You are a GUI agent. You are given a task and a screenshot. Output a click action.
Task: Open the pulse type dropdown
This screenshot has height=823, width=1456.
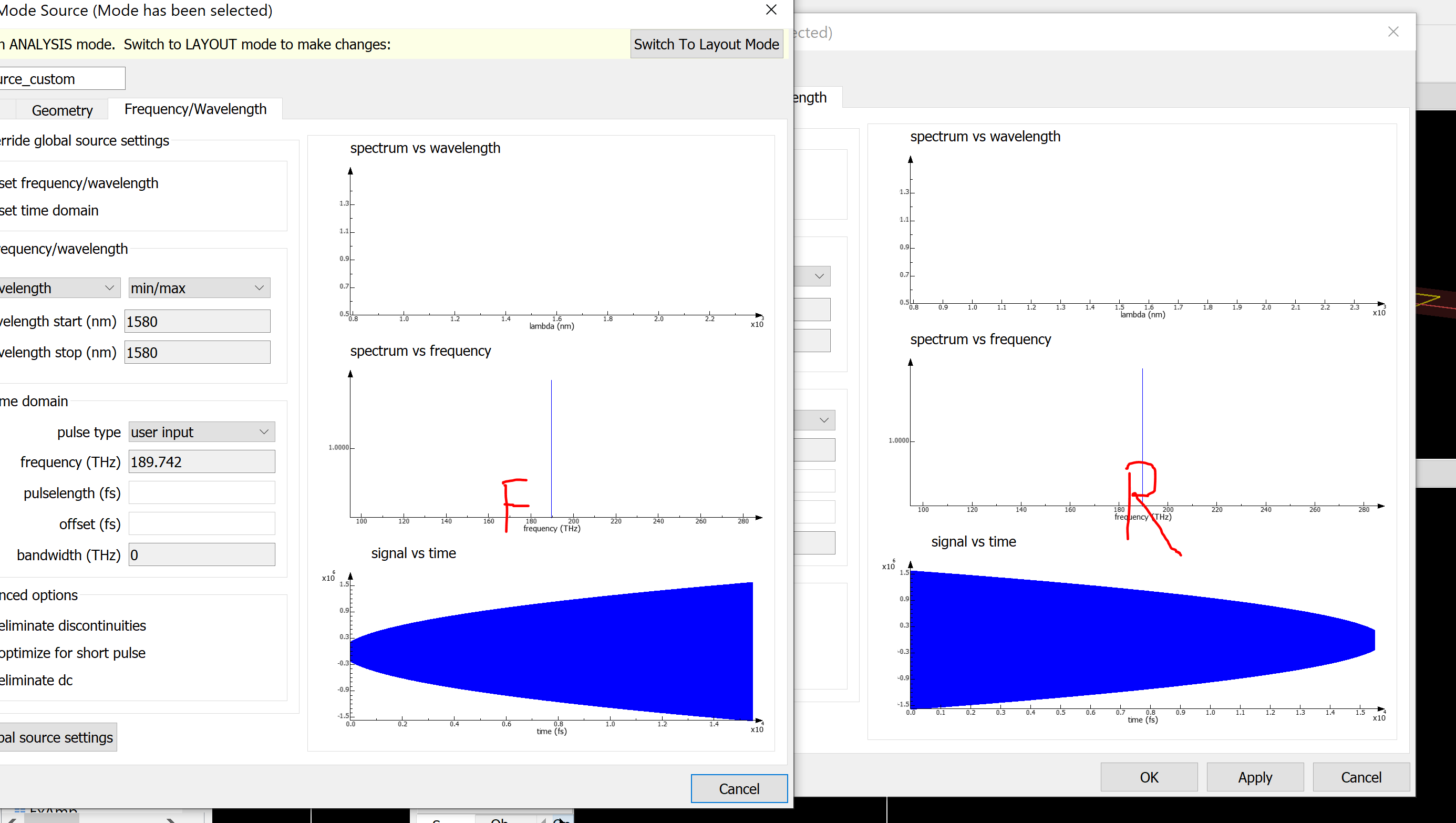point(201,433)
